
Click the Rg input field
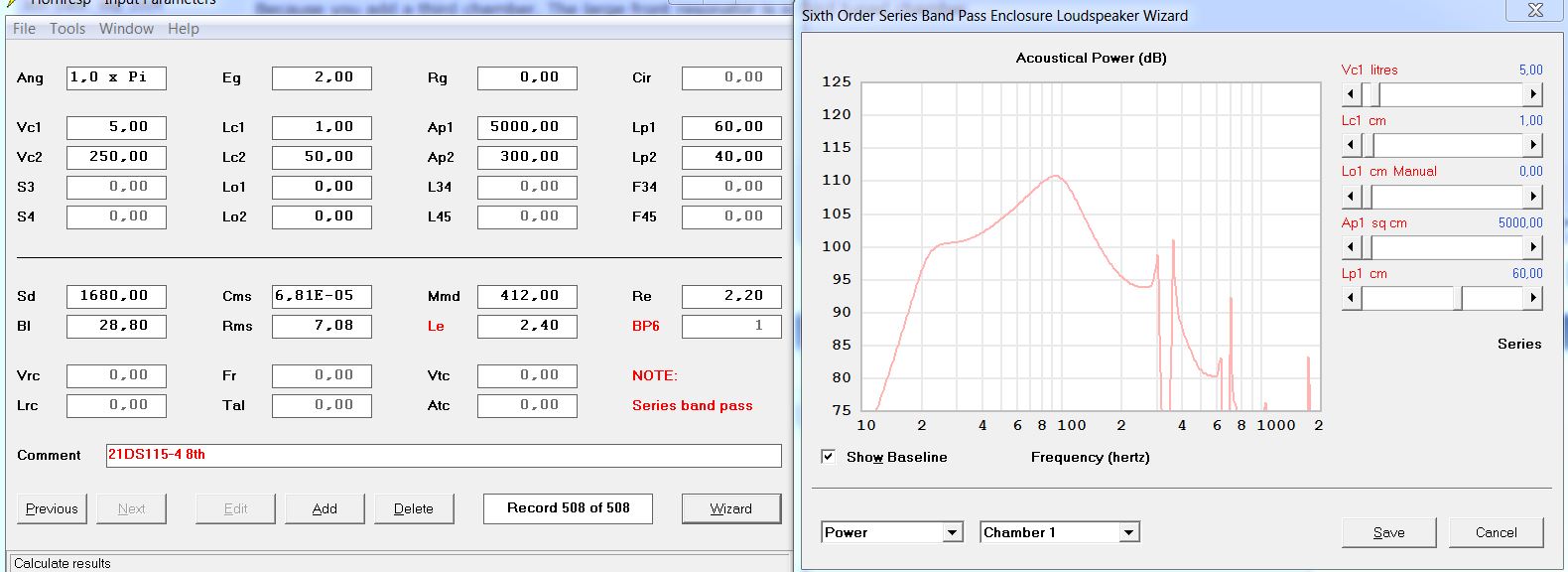[527, 77]
